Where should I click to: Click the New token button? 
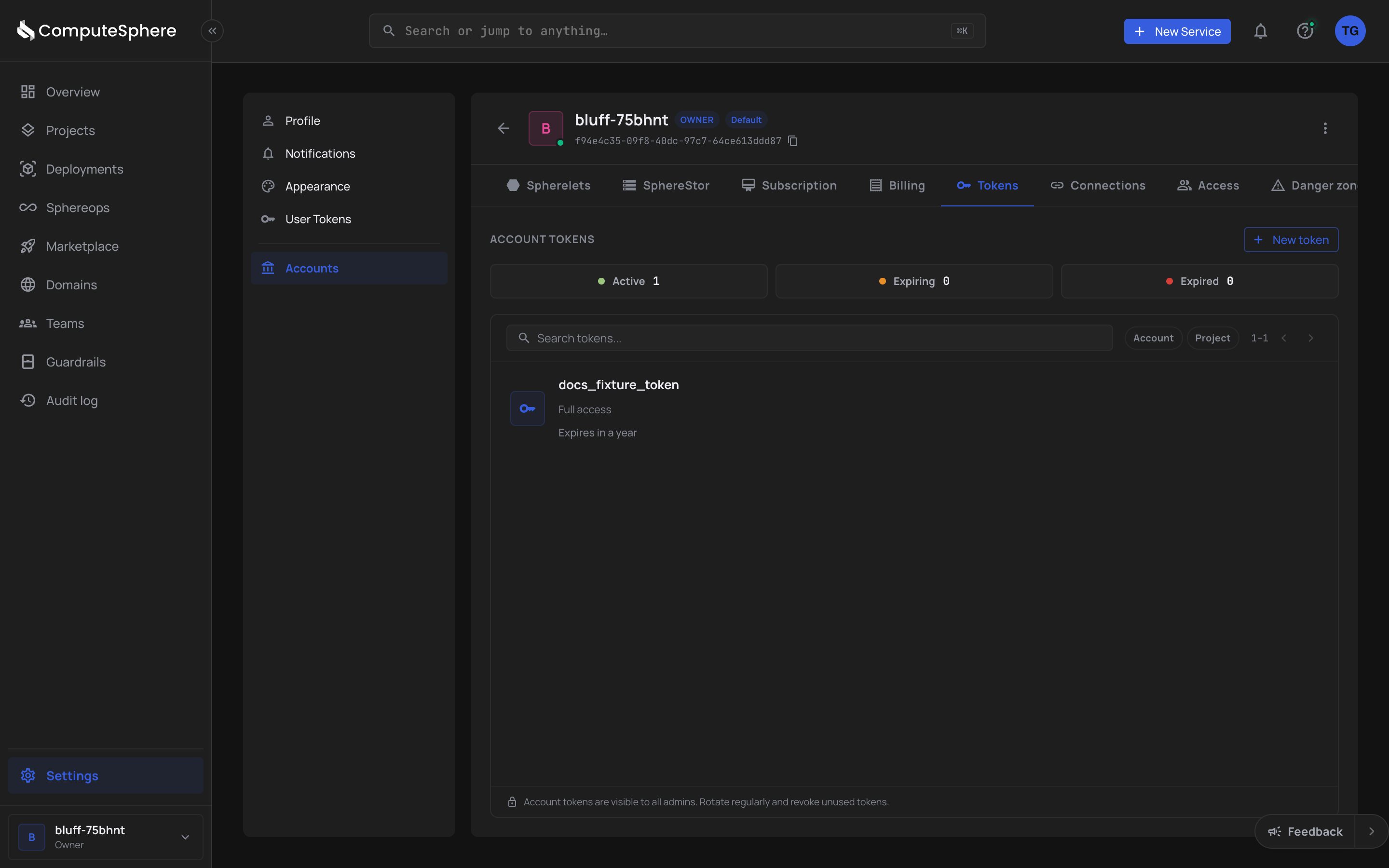tap(1291, 239)
